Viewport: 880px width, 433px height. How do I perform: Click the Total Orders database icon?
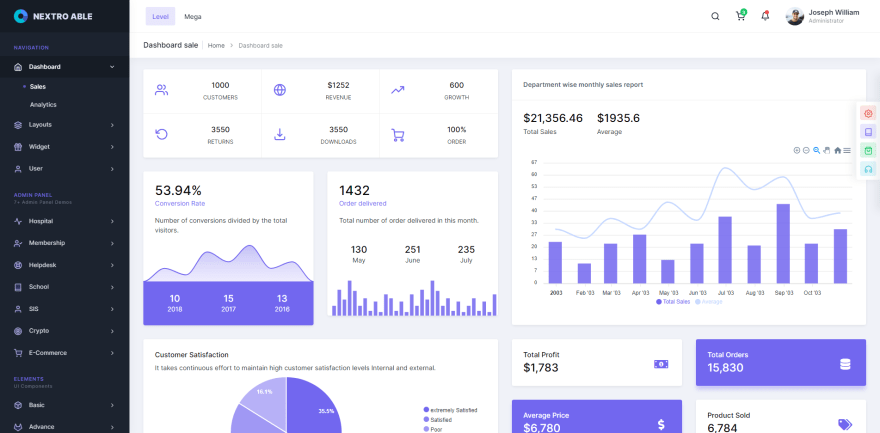click(845, 364)
